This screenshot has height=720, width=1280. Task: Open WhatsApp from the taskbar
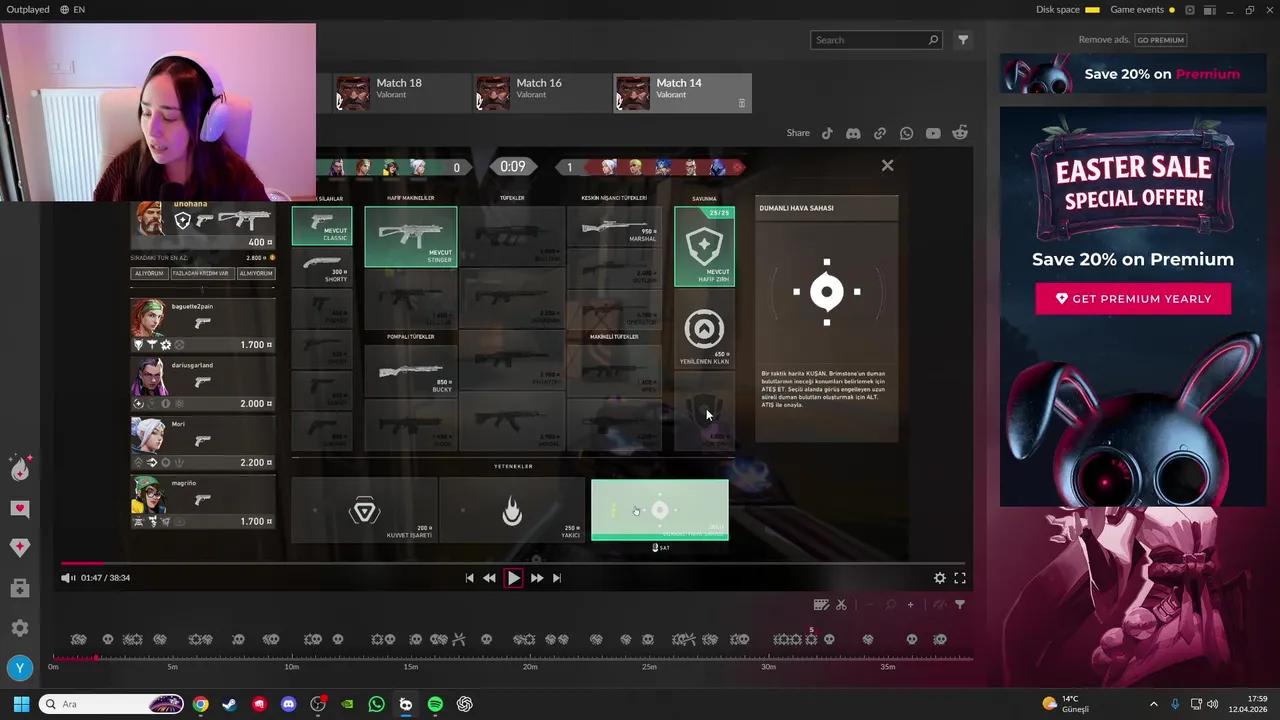[376, 704]
